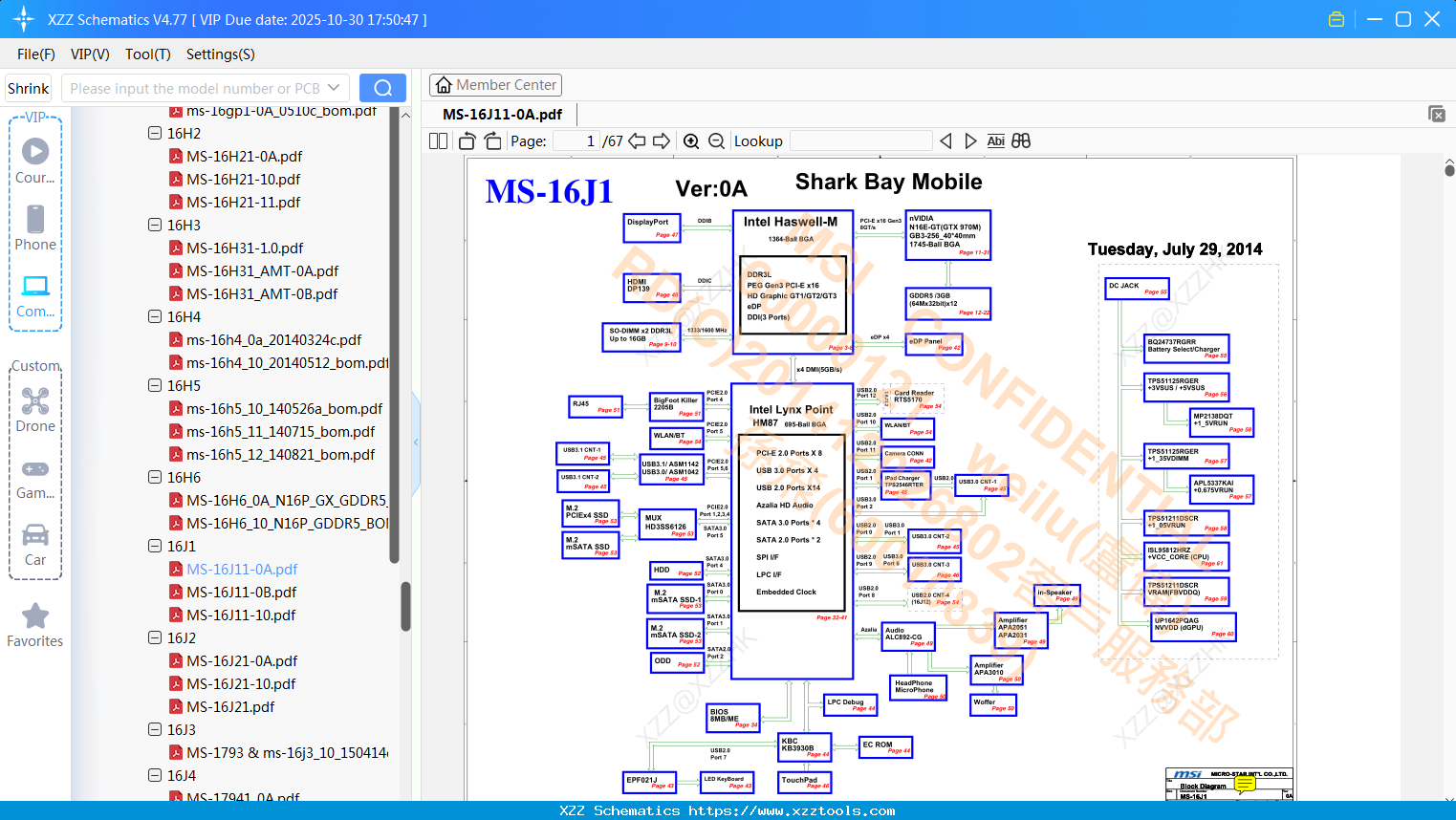The height and width of the screenshot is (820, 1456).
Task: Open MS-16H21-11.pdf file
Action: pyautogui.click(x=243, y=202)
